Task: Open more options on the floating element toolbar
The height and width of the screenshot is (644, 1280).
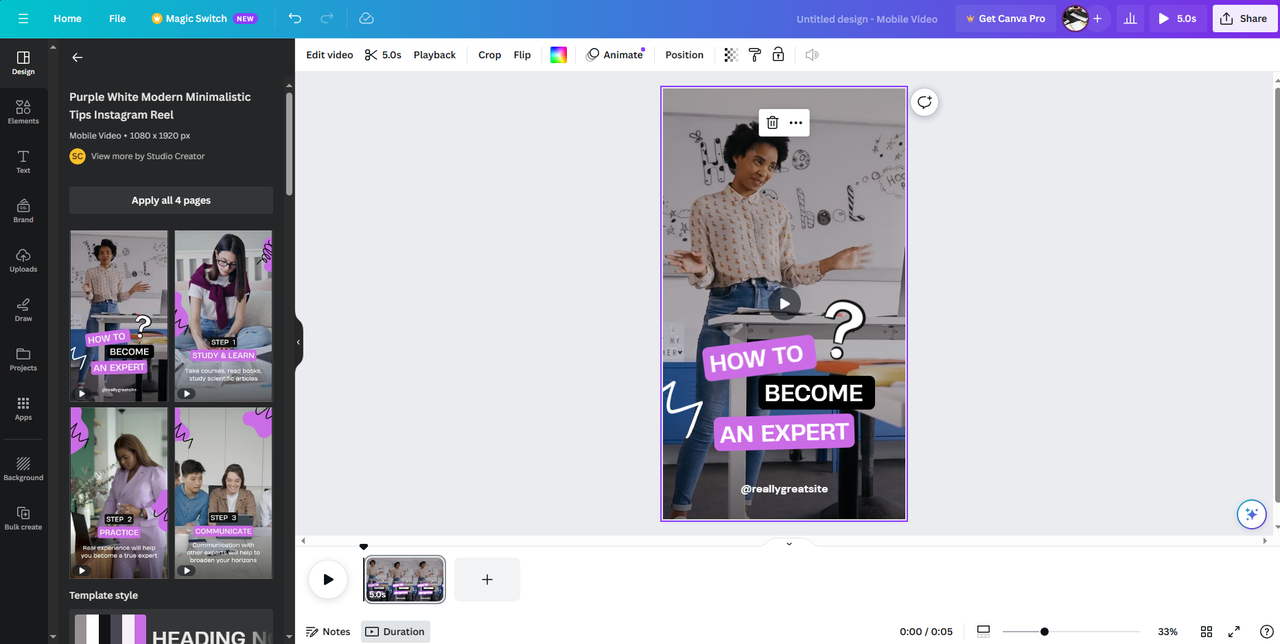Action: (796, 123)
